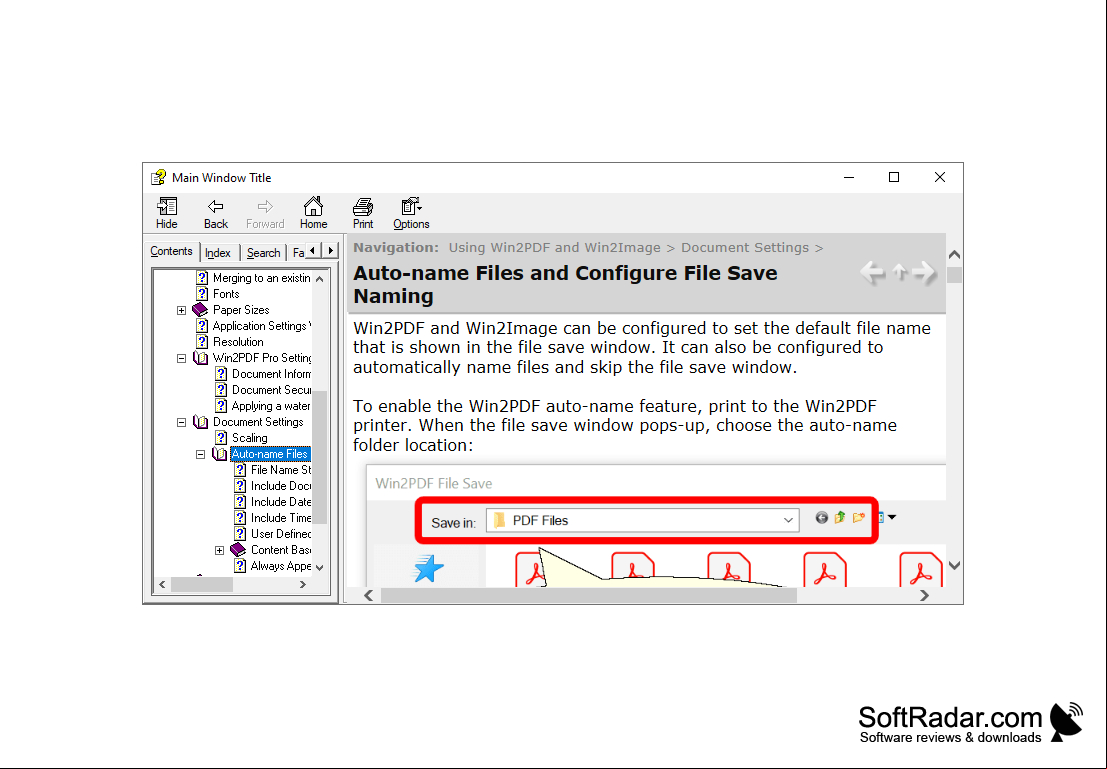The image size is (1107, 769).
Task: Click the topic pane vertical scrollbar thumb
Action: (x=954, y=275)
